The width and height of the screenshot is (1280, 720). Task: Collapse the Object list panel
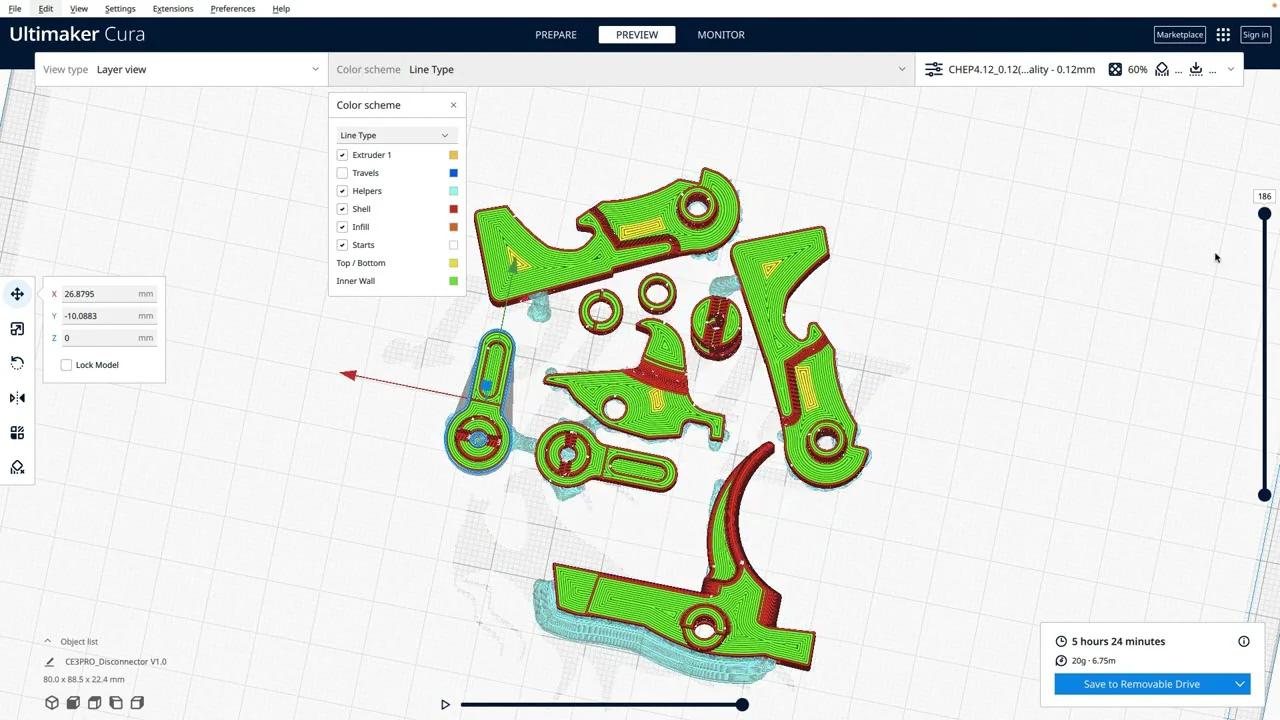[x=48, y=641]
